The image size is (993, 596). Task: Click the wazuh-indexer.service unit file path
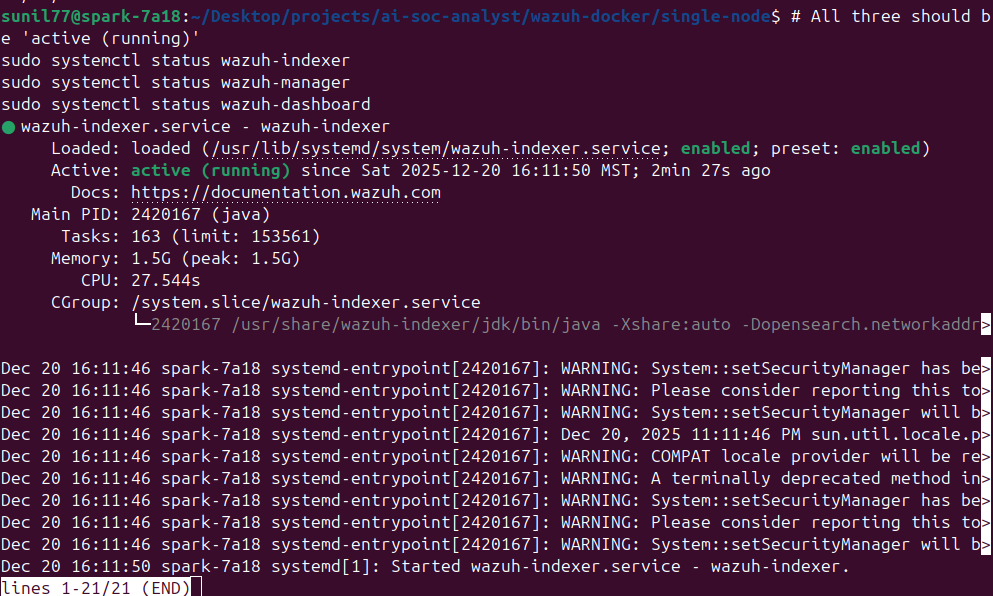point(436,149)
